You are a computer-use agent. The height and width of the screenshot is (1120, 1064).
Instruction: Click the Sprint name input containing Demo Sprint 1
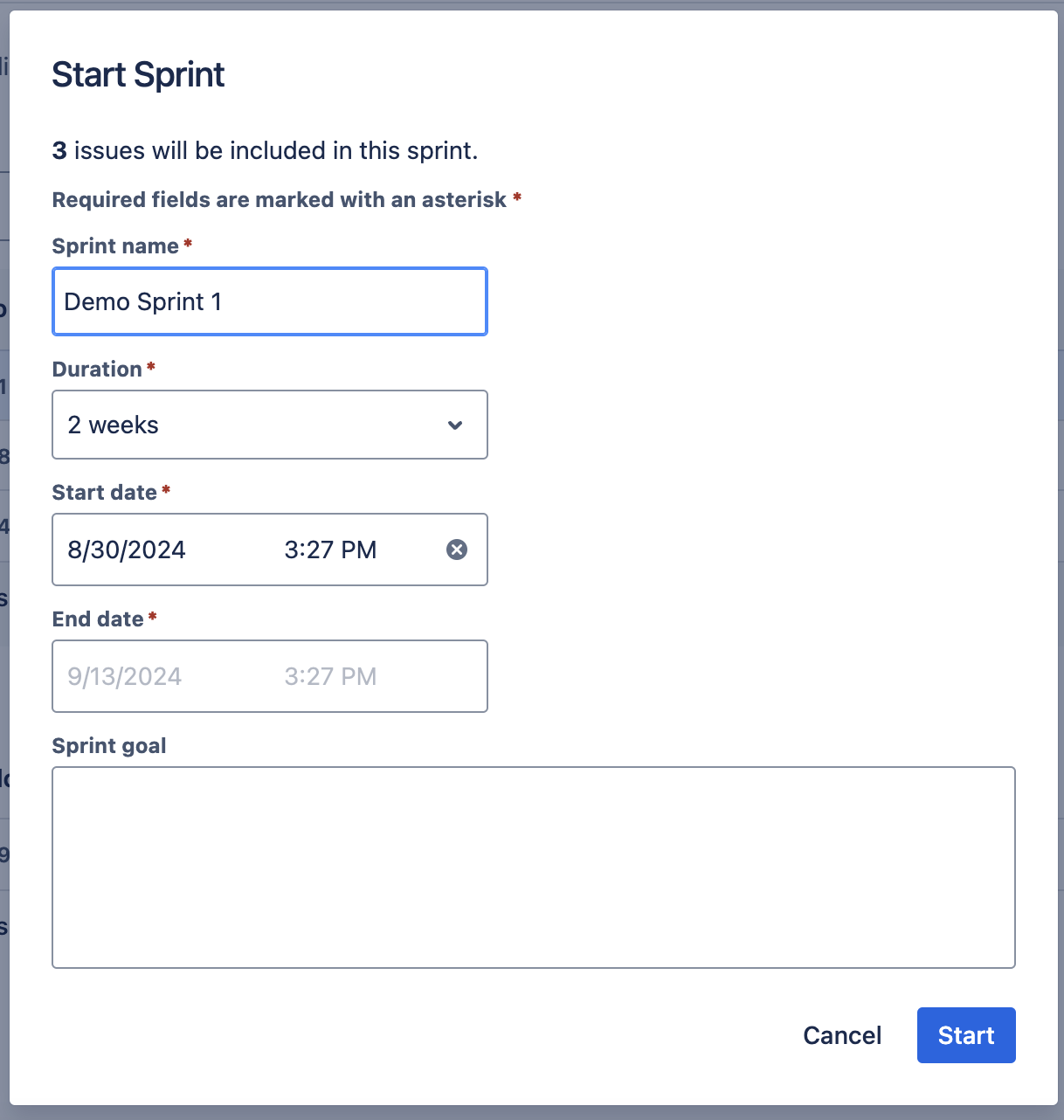[x=269, y=301]
